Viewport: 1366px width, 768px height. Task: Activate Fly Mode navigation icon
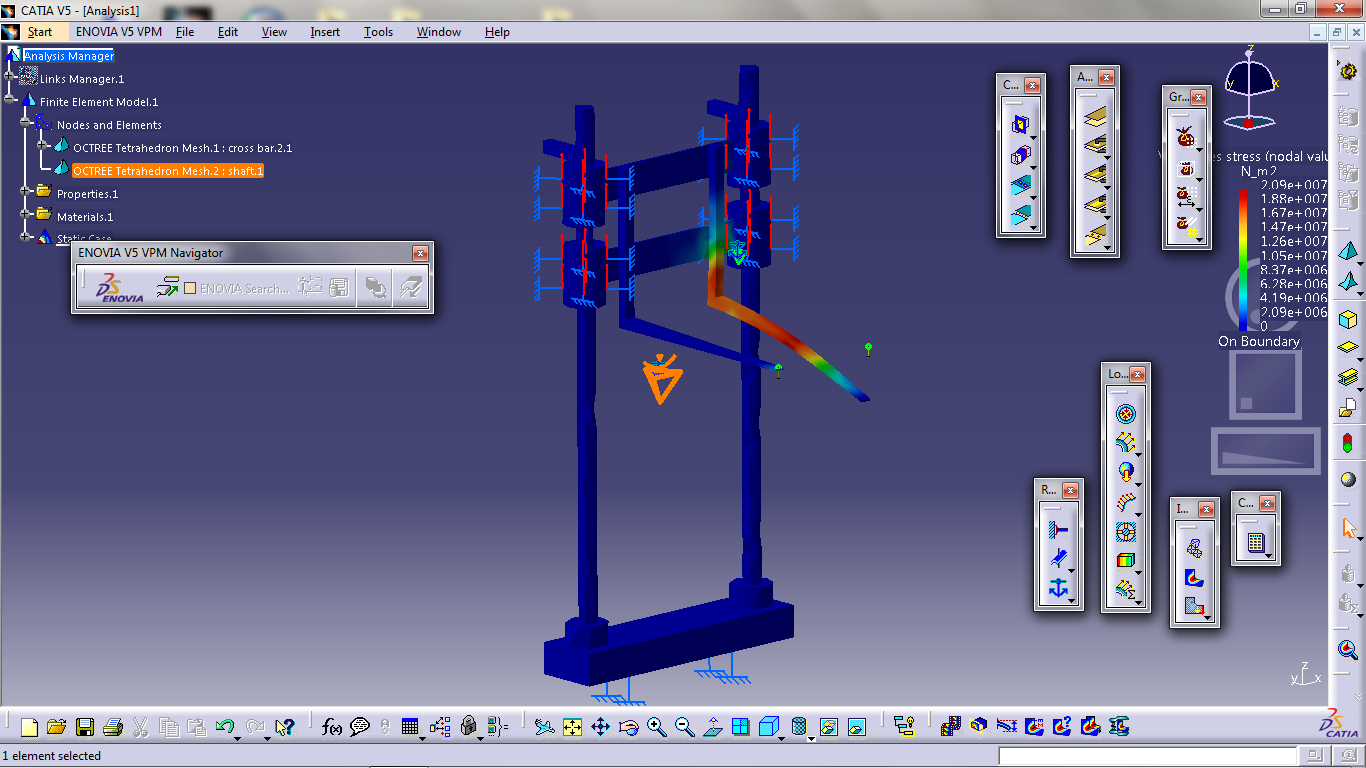545,725
